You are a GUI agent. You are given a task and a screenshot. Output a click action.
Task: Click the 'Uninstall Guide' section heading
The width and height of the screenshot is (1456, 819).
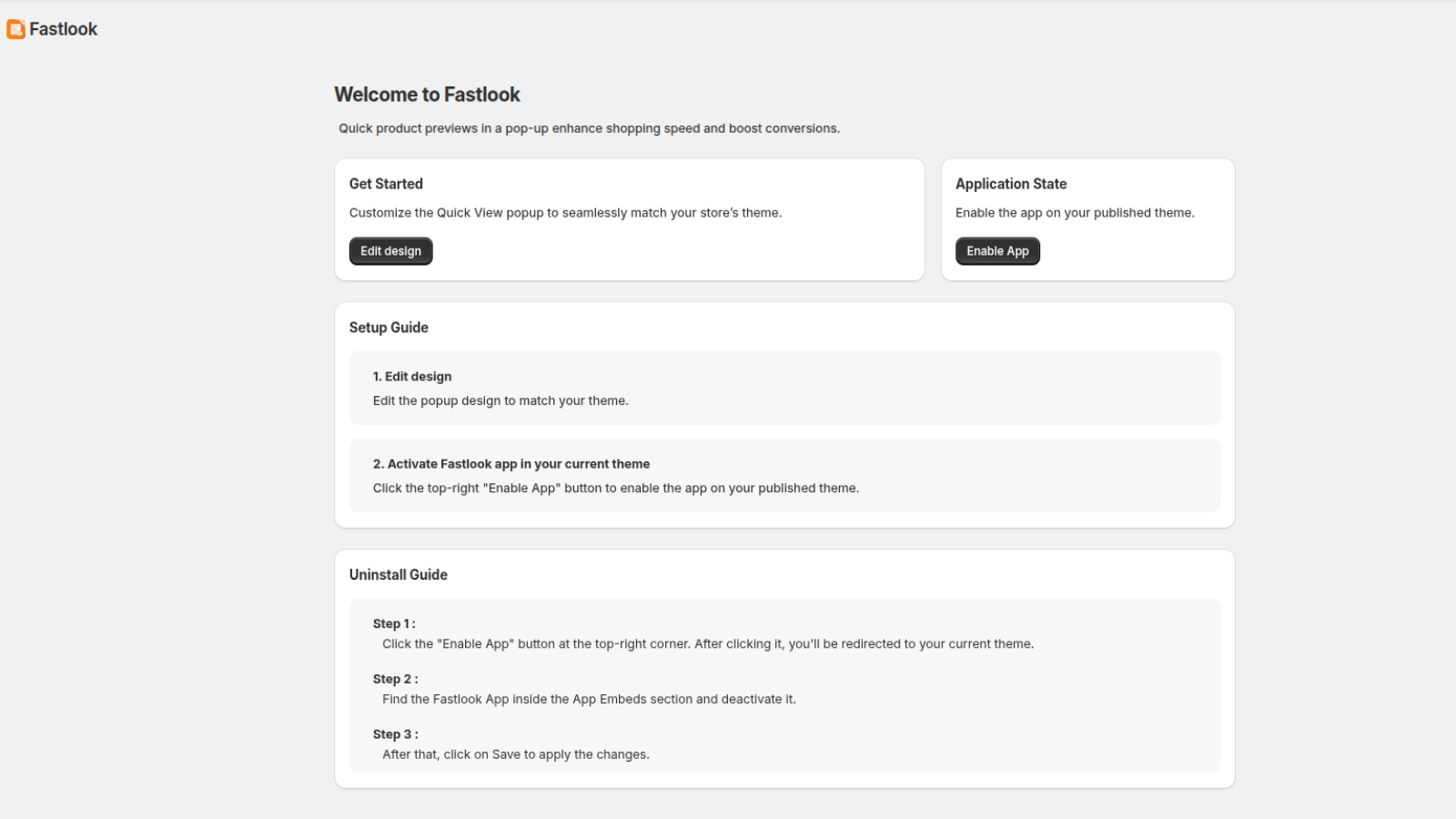(x=399, y=575)
